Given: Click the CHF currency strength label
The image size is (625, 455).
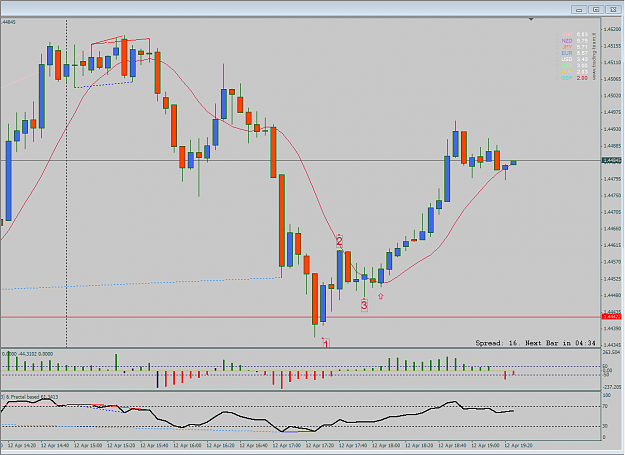Looking at the screenshot, I should (x=566, y=35).
